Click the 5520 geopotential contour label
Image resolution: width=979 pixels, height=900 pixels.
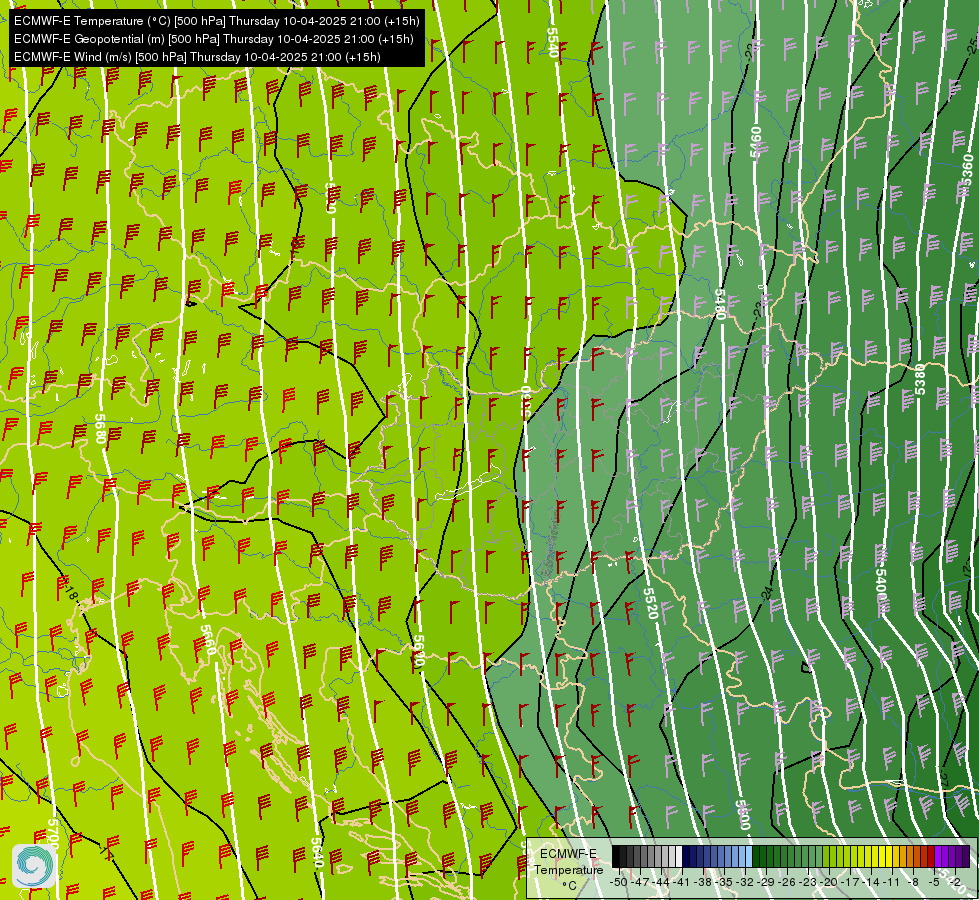(x=650, y=603)
